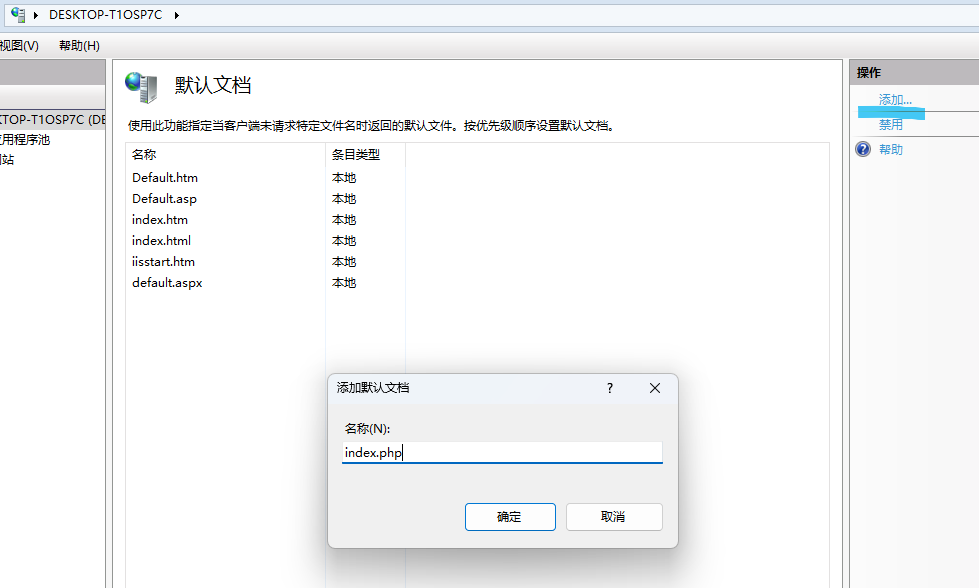Screen dimensions: 979x588
Task: Click the blue help question icon
Action: [863, 149]
